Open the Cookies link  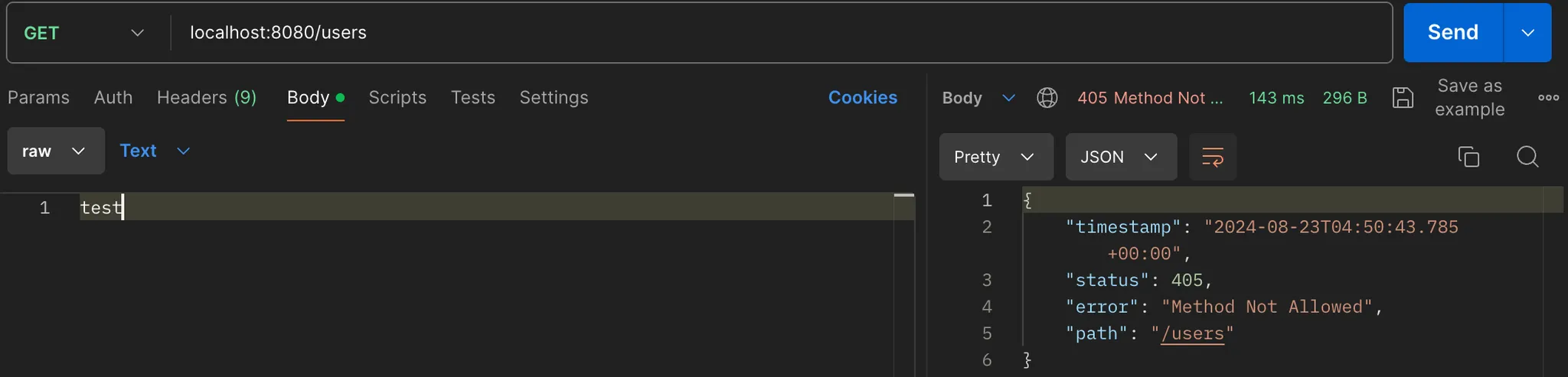862,98
